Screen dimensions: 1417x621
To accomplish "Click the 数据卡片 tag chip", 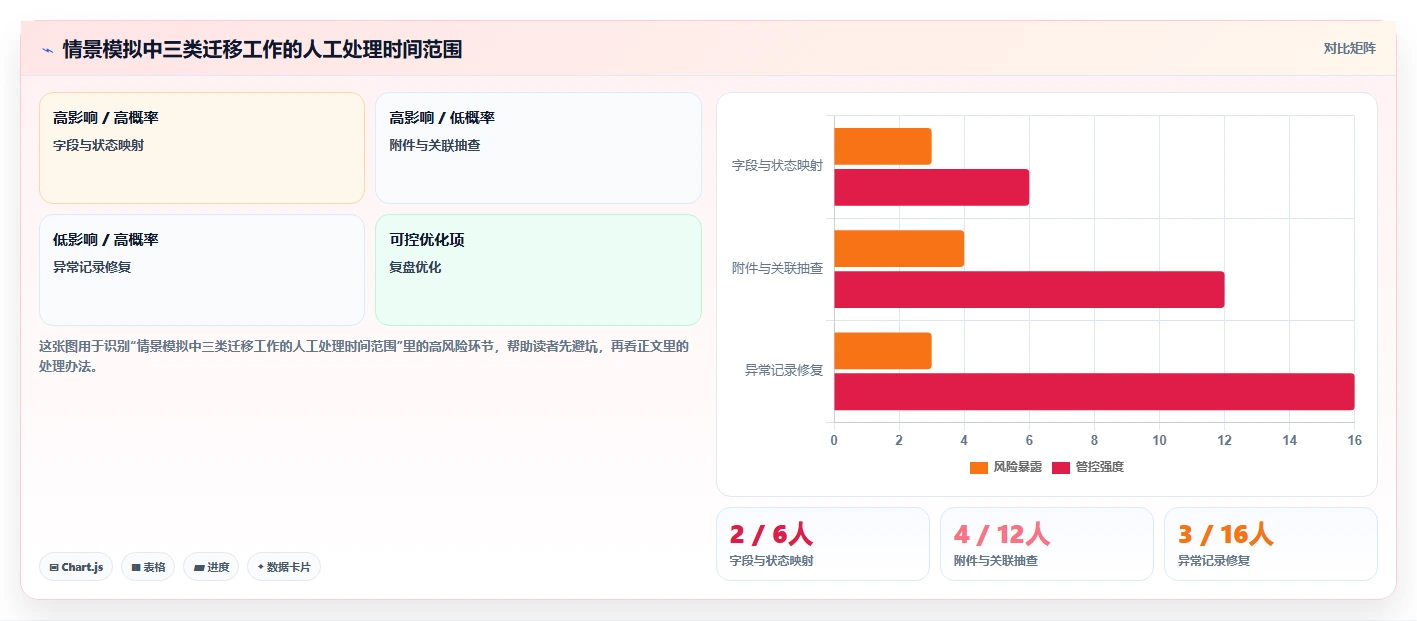I will click(284, 567).
